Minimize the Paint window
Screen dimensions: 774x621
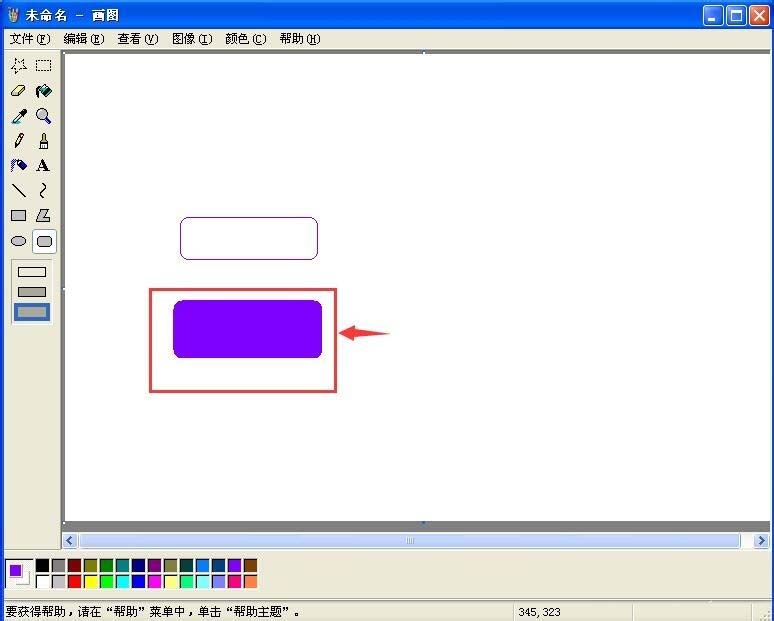(x=712, y=15)
